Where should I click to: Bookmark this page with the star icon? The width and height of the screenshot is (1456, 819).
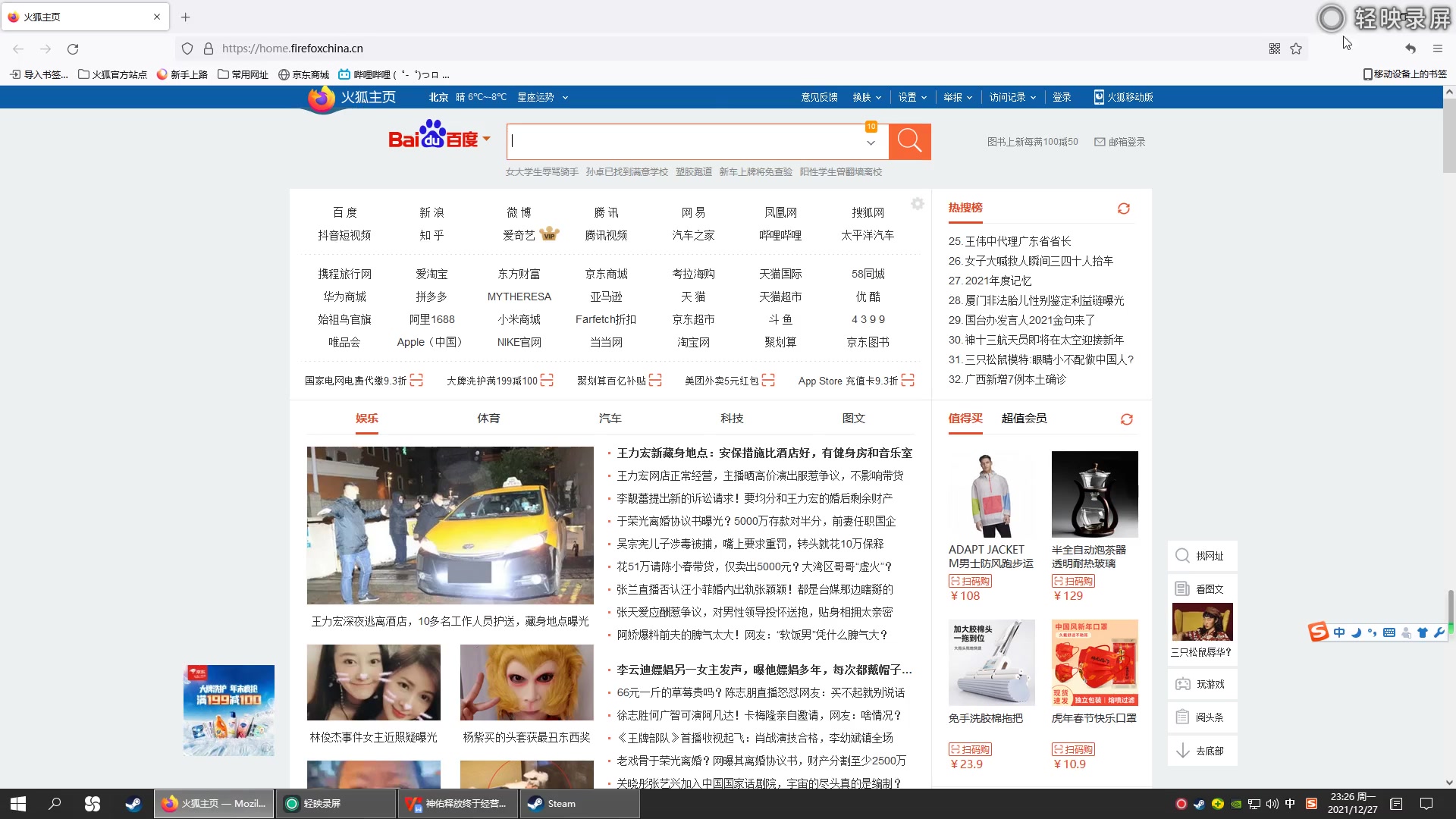pos(1296,49)
